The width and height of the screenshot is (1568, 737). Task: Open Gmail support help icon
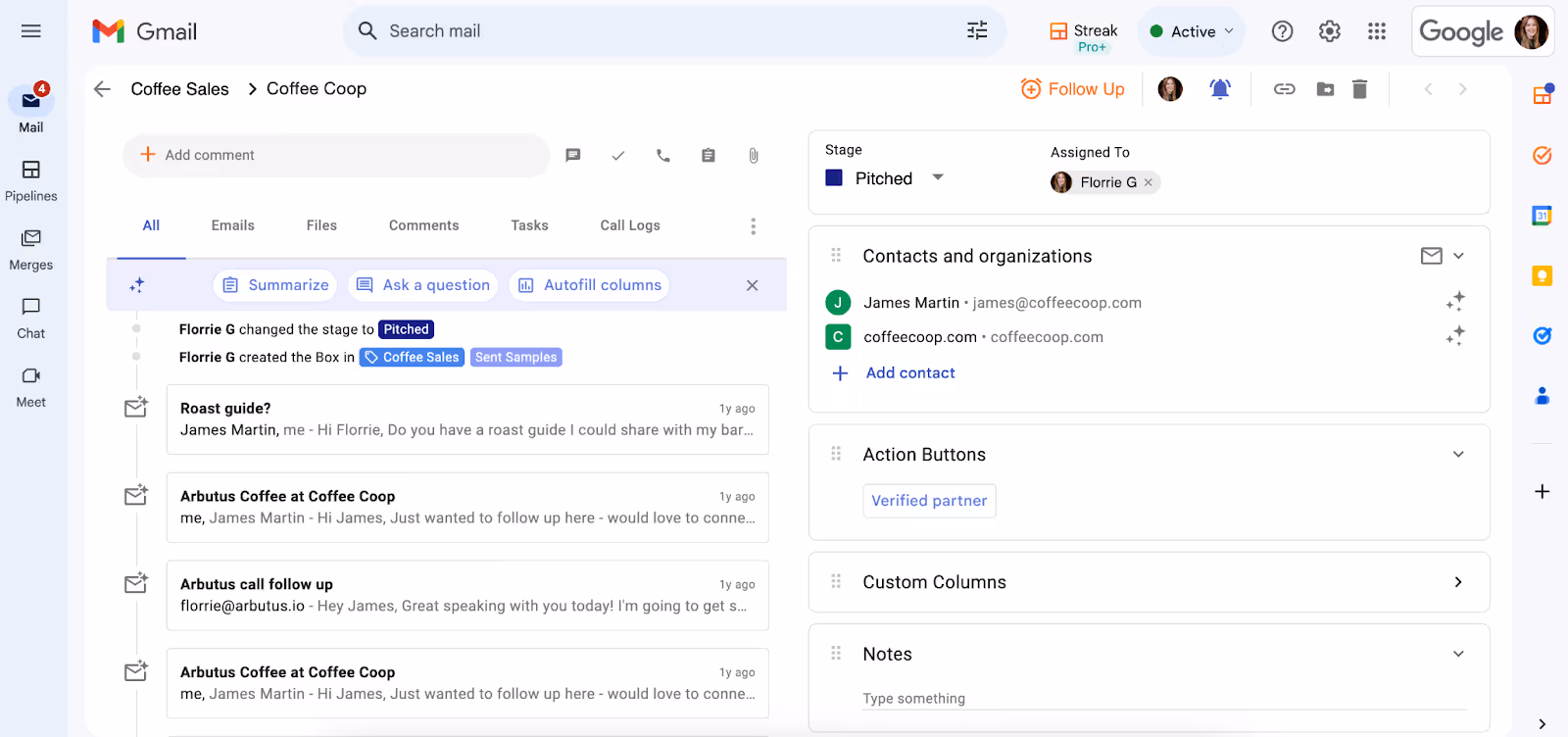(1282, 31)
